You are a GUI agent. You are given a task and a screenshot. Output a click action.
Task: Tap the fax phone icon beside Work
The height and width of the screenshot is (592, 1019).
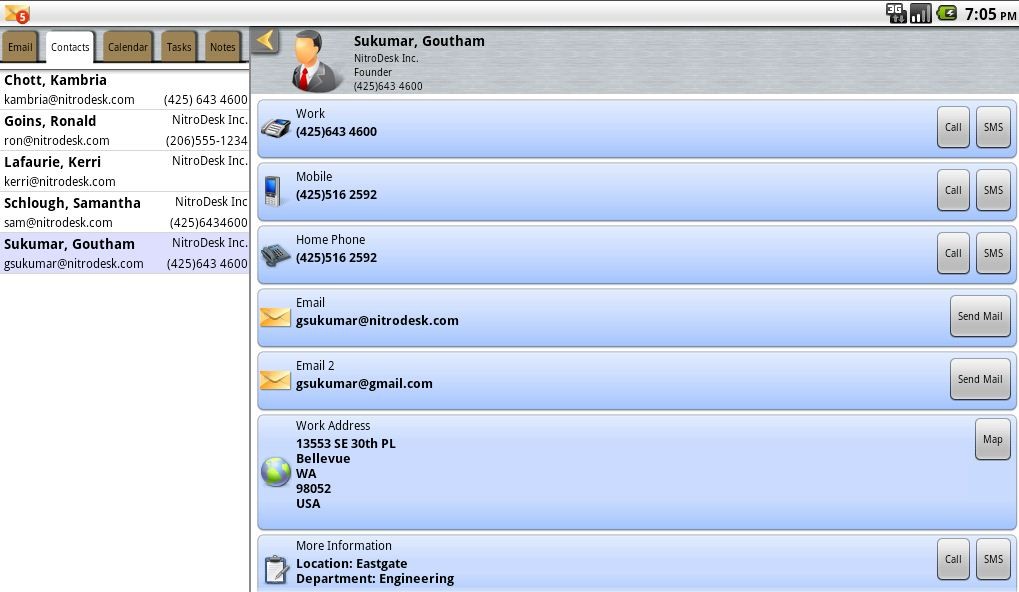click(x=276, y=127)
